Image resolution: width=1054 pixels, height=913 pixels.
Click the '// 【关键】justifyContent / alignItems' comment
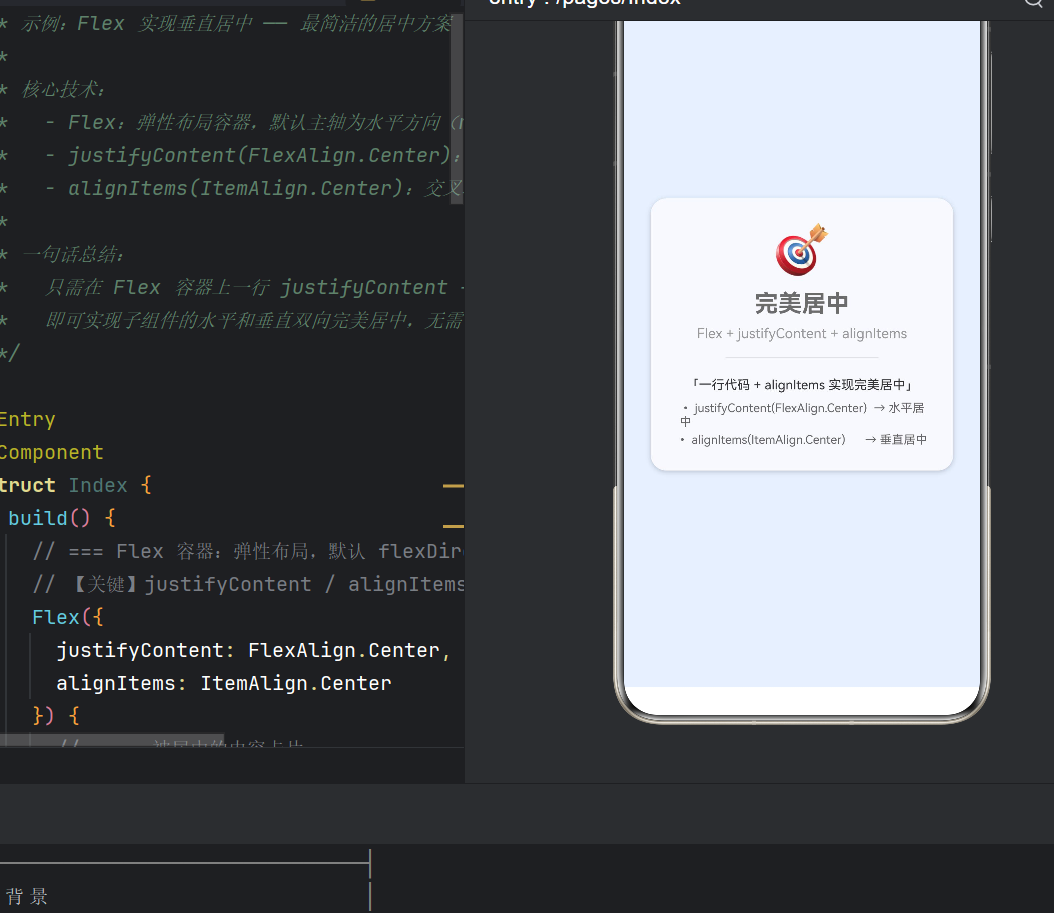point(248,584)
